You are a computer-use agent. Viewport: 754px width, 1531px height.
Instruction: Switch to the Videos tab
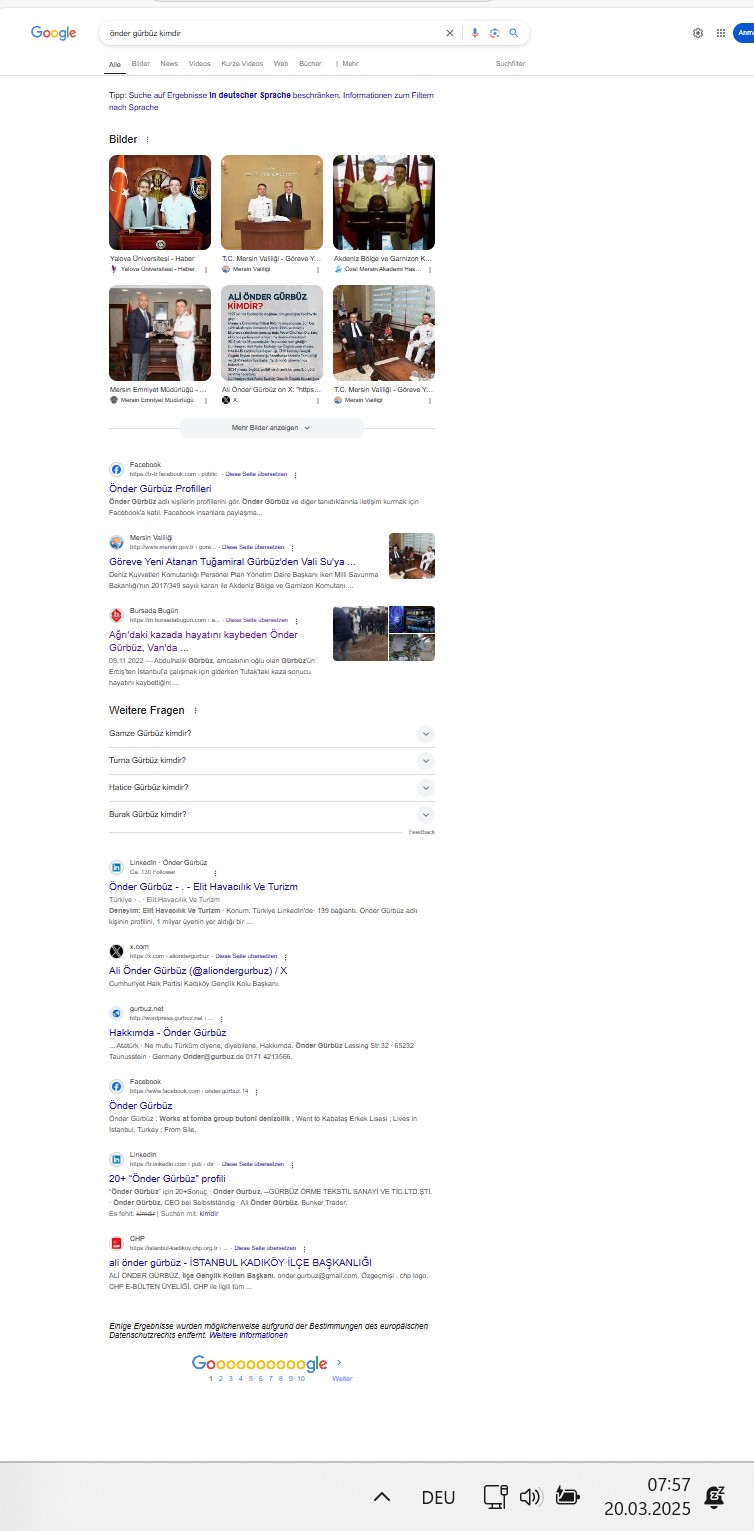point(200,64)
